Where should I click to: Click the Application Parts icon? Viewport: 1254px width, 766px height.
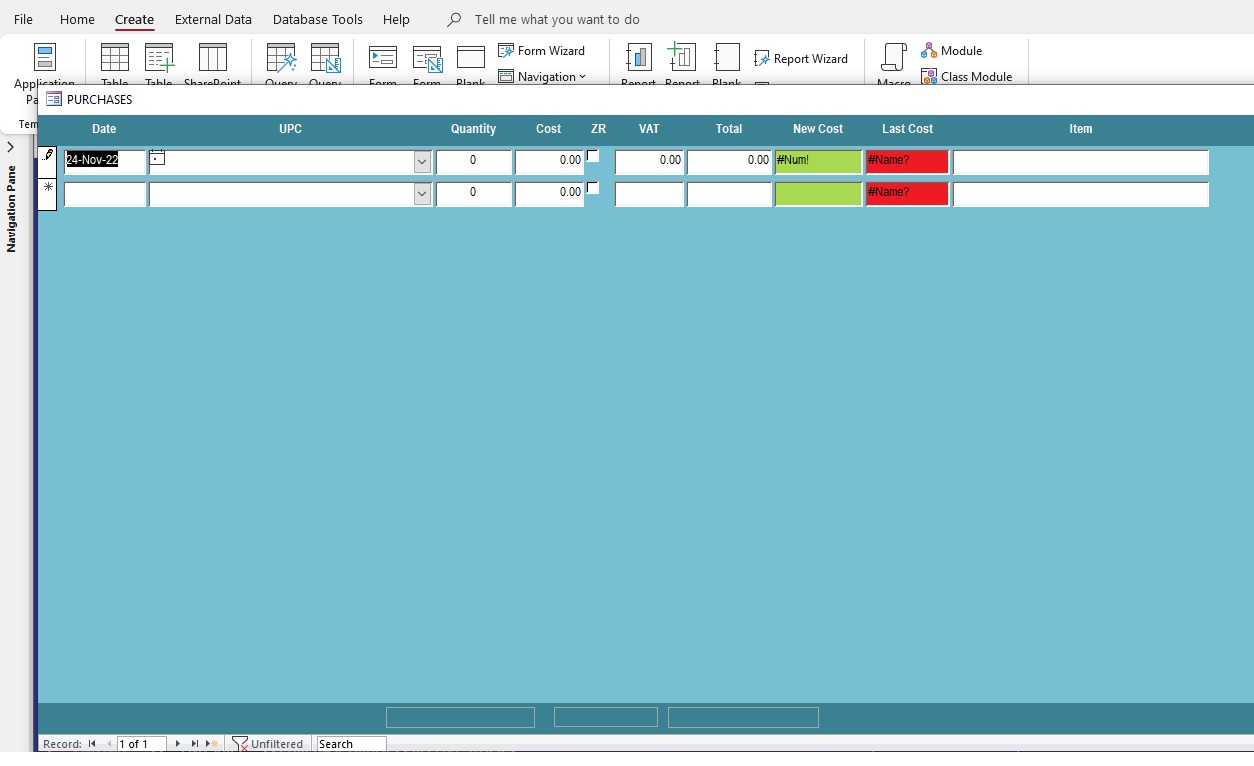point(44,57)
